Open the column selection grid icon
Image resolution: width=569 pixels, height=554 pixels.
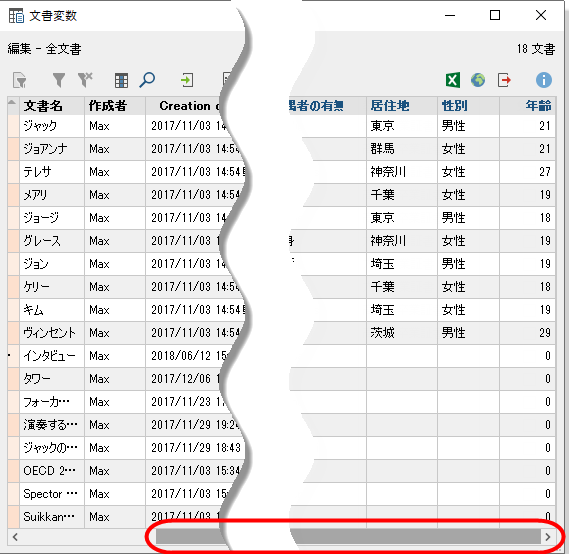(121, 81)
